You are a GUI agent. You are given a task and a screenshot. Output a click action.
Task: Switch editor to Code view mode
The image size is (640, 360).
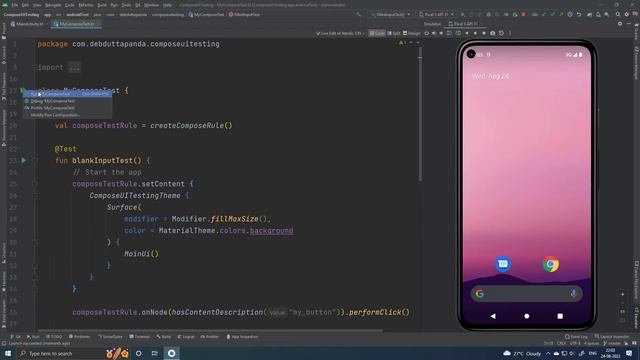(x=377, y=33)
